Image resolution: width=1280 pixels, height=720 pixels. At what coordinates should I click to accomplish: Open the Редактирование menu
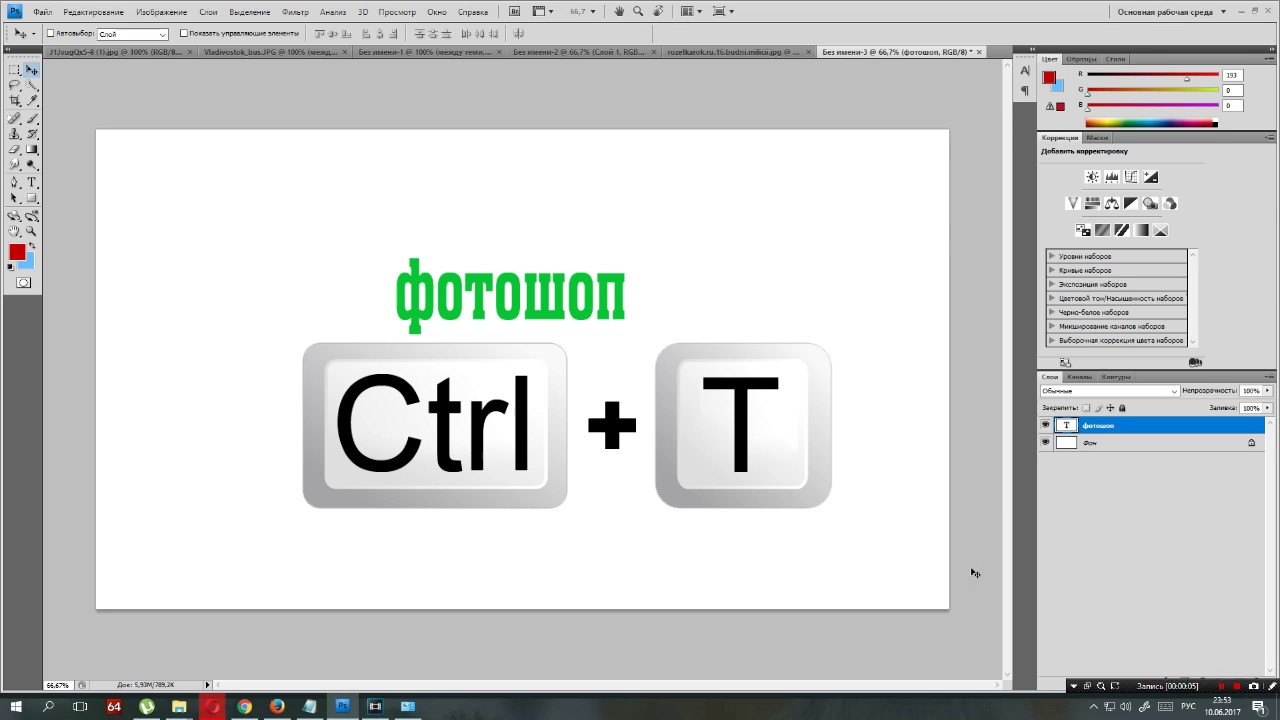[x=93, y=12]
